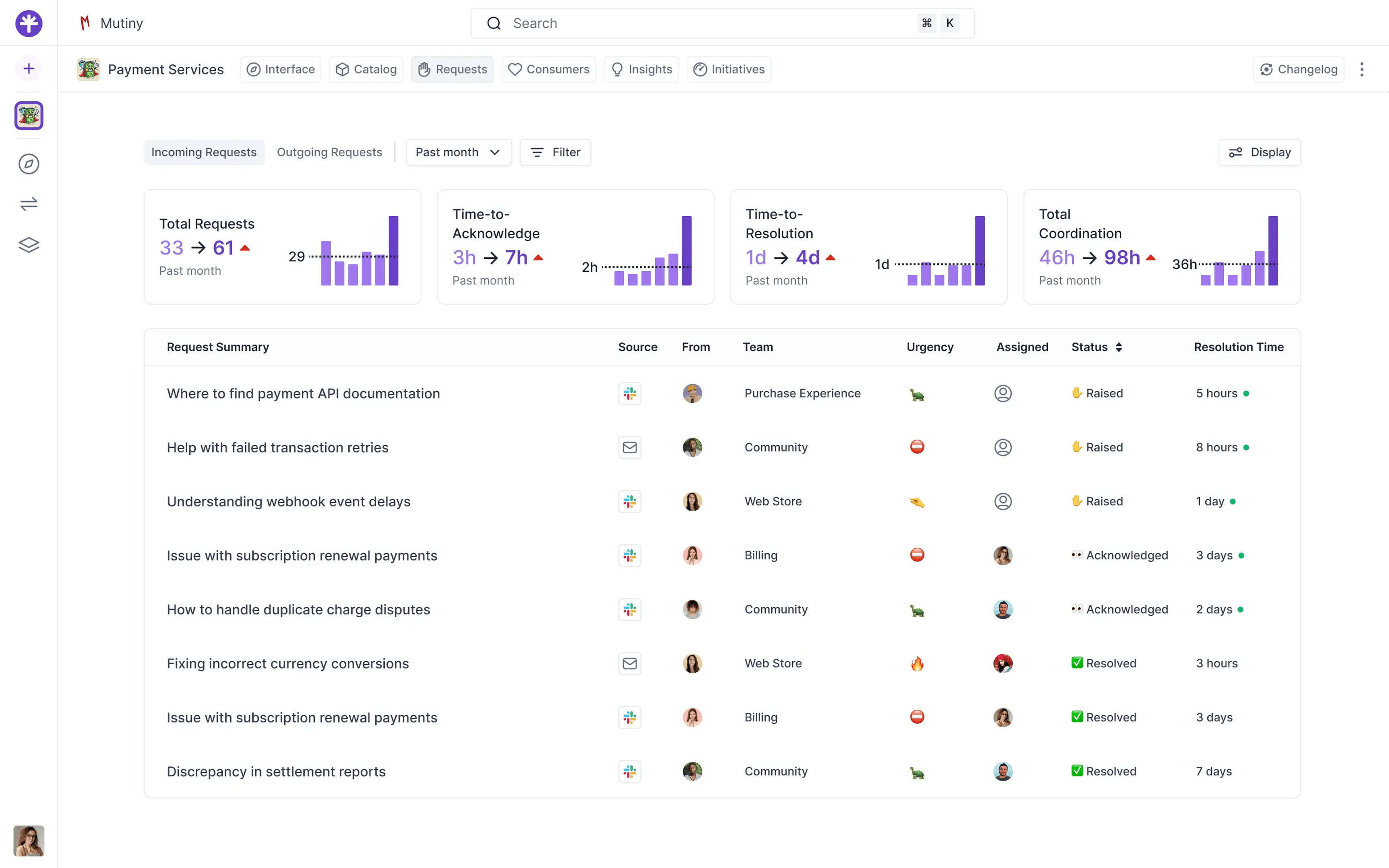Switch to Outgoing Requests view
1389x868 pixels.
tap(330, 152)
